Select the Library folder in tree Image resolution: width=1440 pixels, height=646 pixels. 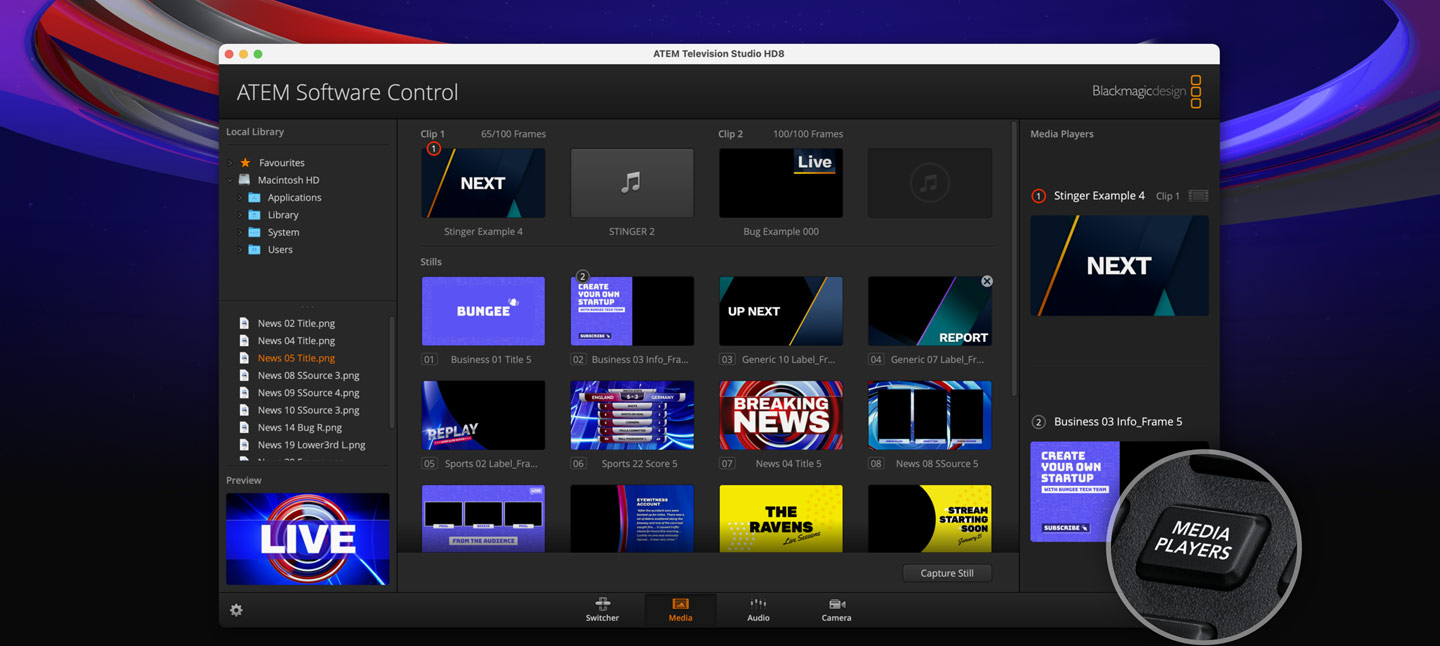click(x=282, y=215)
